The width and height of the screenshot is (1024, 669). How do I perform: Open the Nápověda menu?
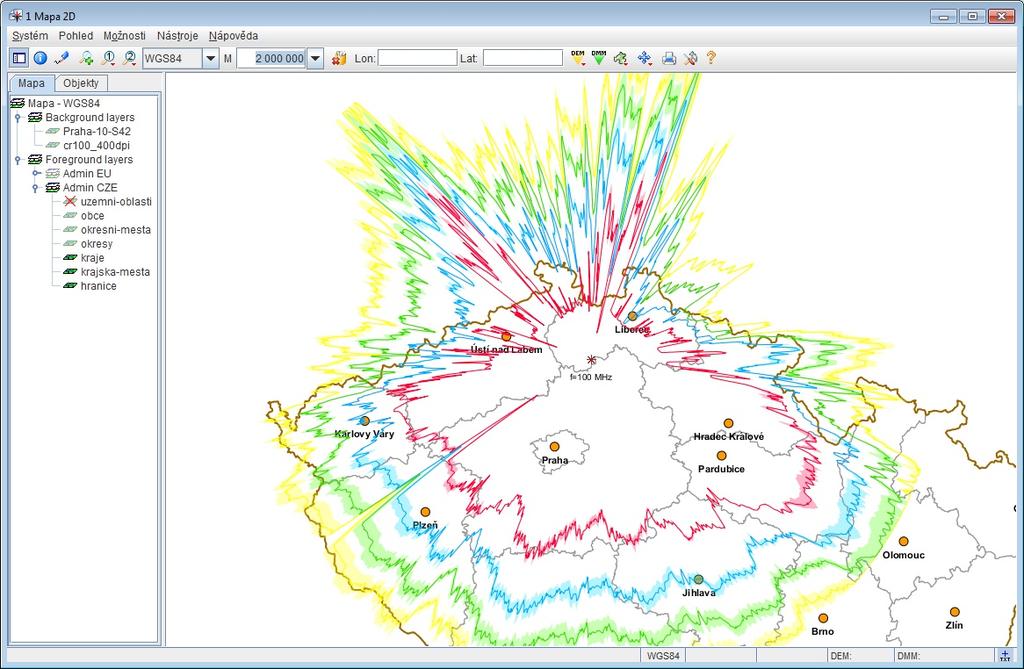tap(233, 36)
